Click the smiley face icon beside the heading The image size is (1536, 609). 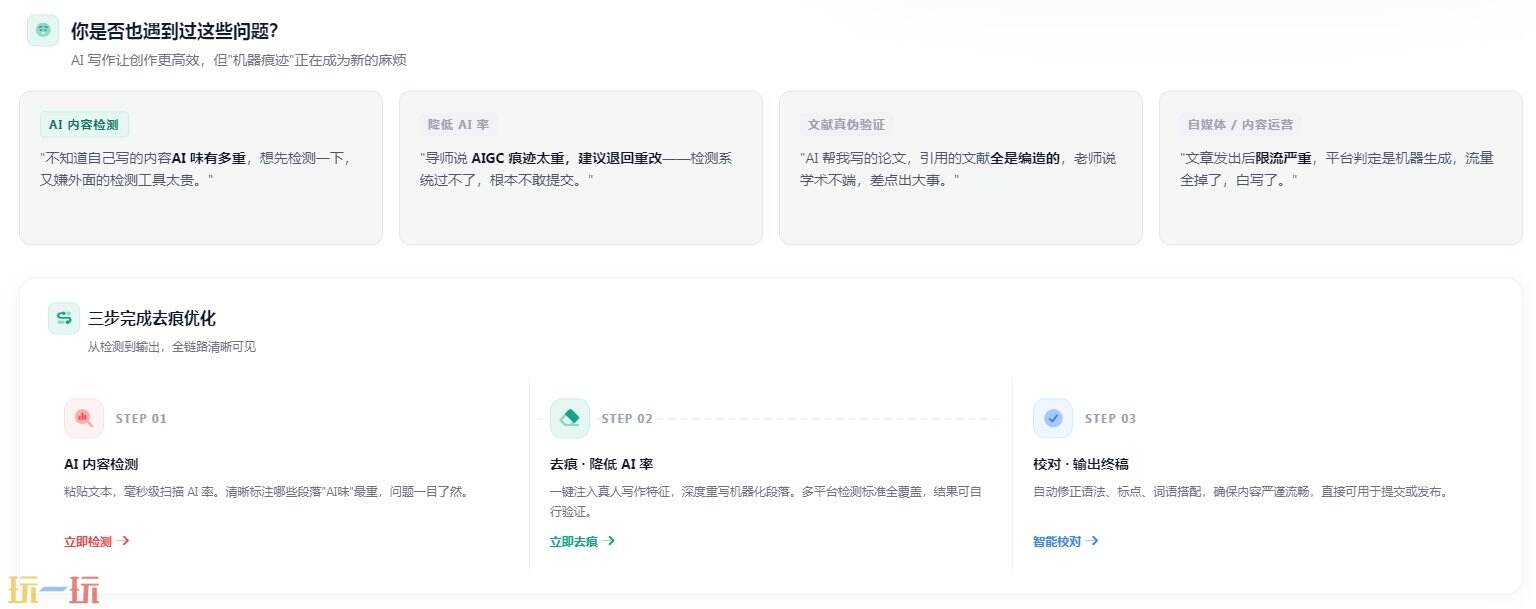click(x=43, y=30)
